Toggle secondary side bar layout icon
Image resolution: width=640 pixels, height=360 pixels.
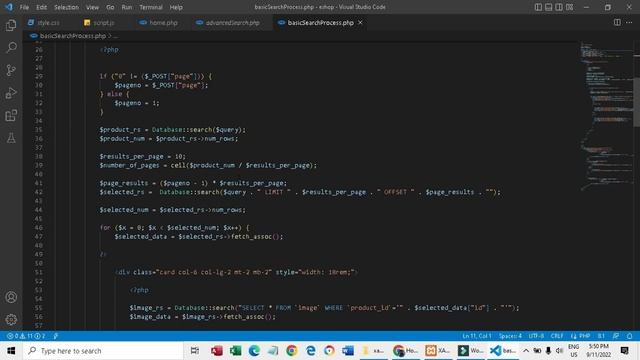(559, 7)
